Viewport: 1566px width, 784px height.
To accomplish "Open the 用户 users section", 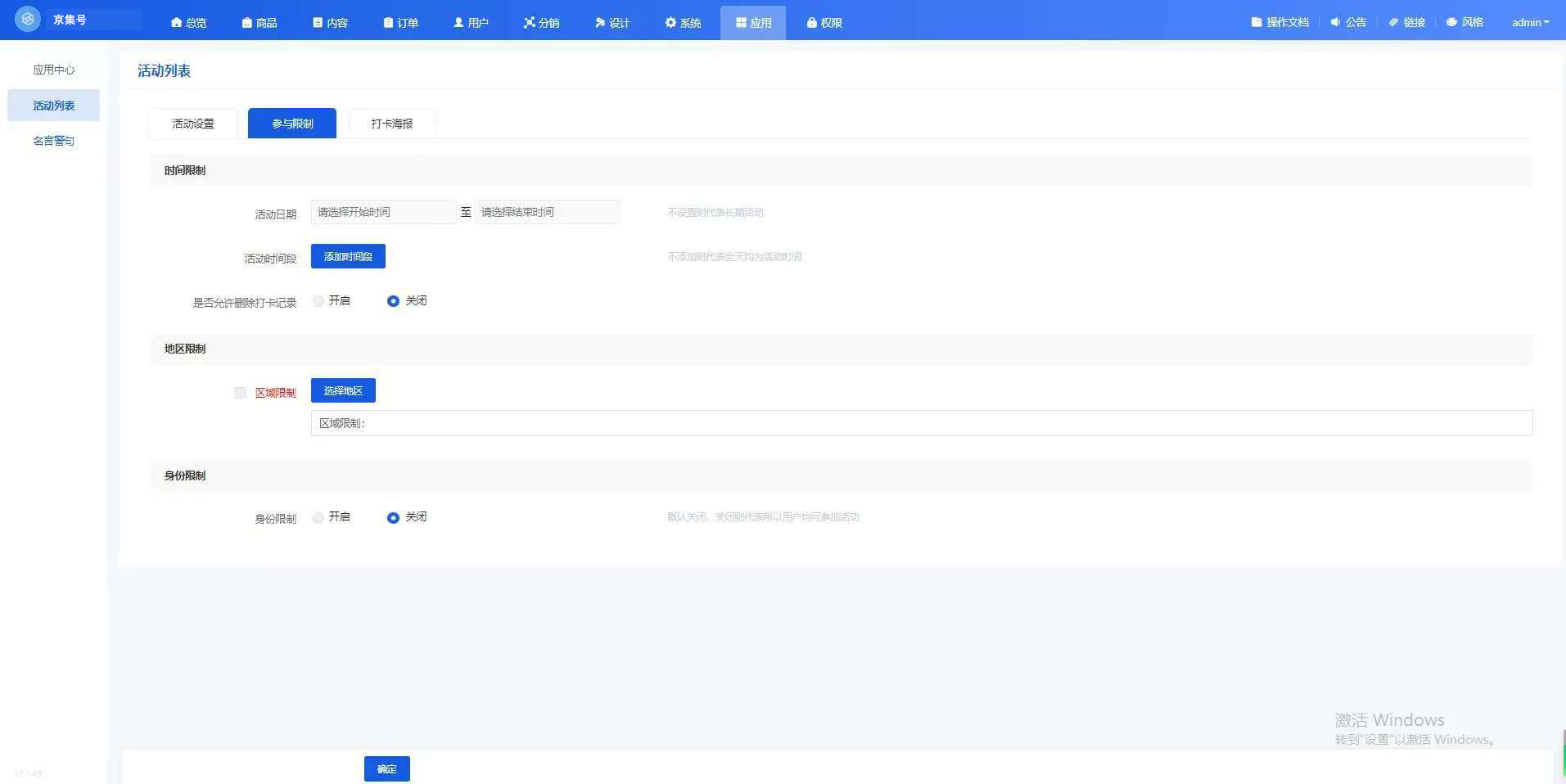I will pos(472,23).
